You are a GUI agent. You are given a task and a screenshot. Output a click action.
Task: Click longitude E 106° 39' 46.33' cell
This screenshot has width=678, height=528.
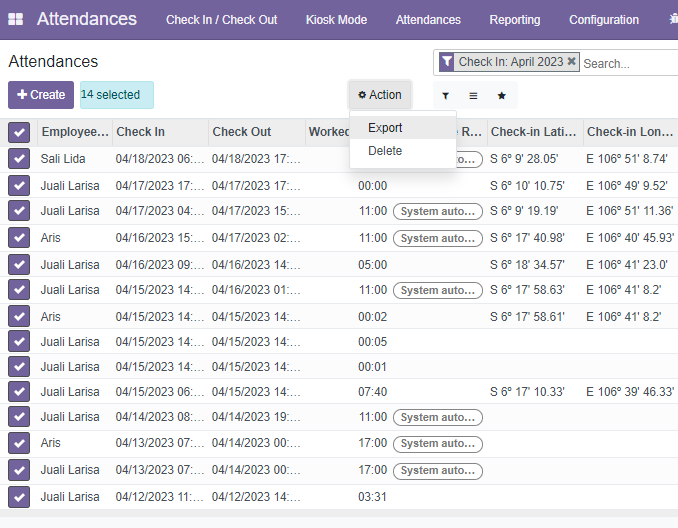pyautogui.click(x=630, y=392)
